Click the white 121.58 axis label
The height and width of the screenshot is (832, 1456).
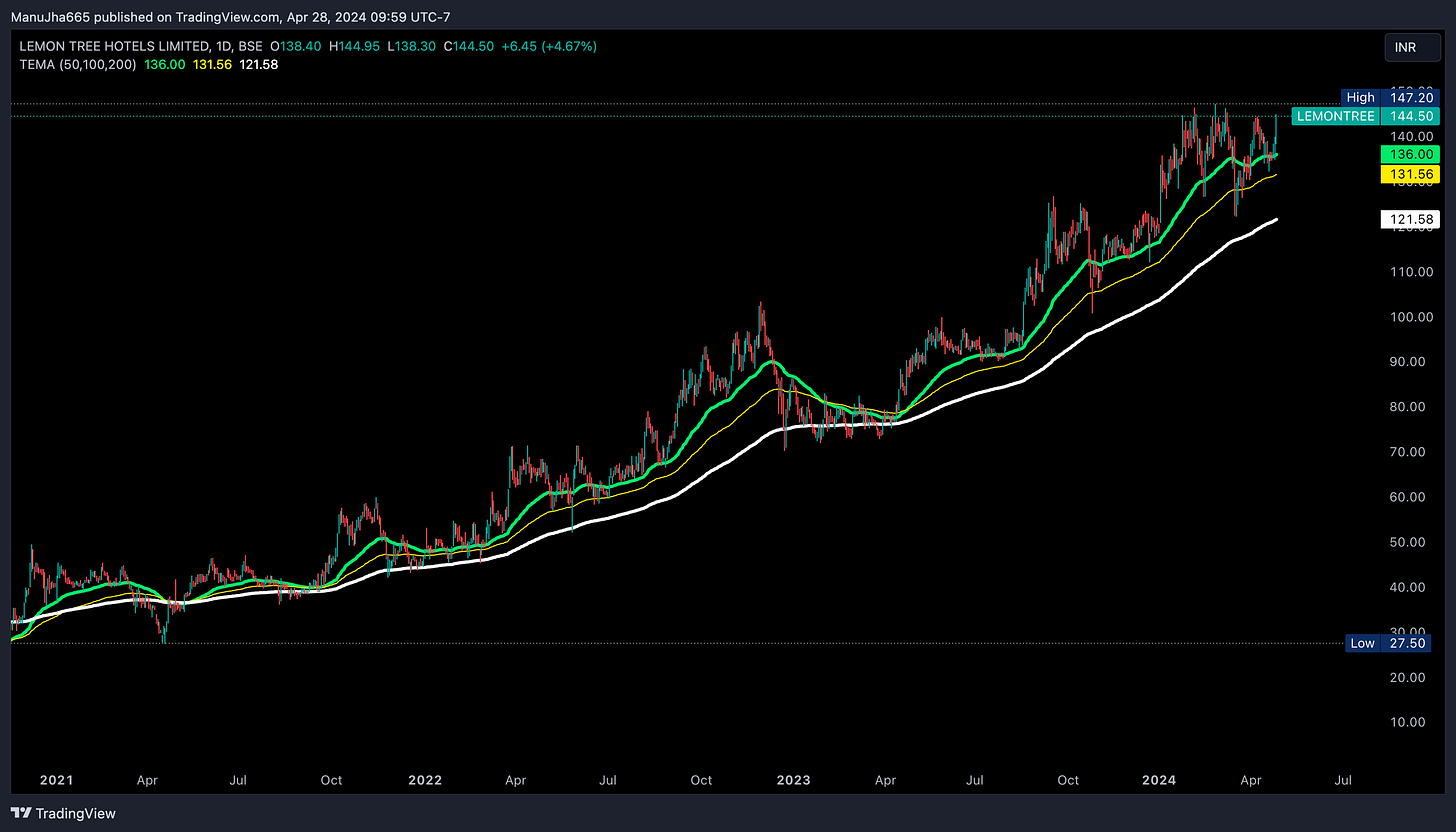click(1408, 218)
